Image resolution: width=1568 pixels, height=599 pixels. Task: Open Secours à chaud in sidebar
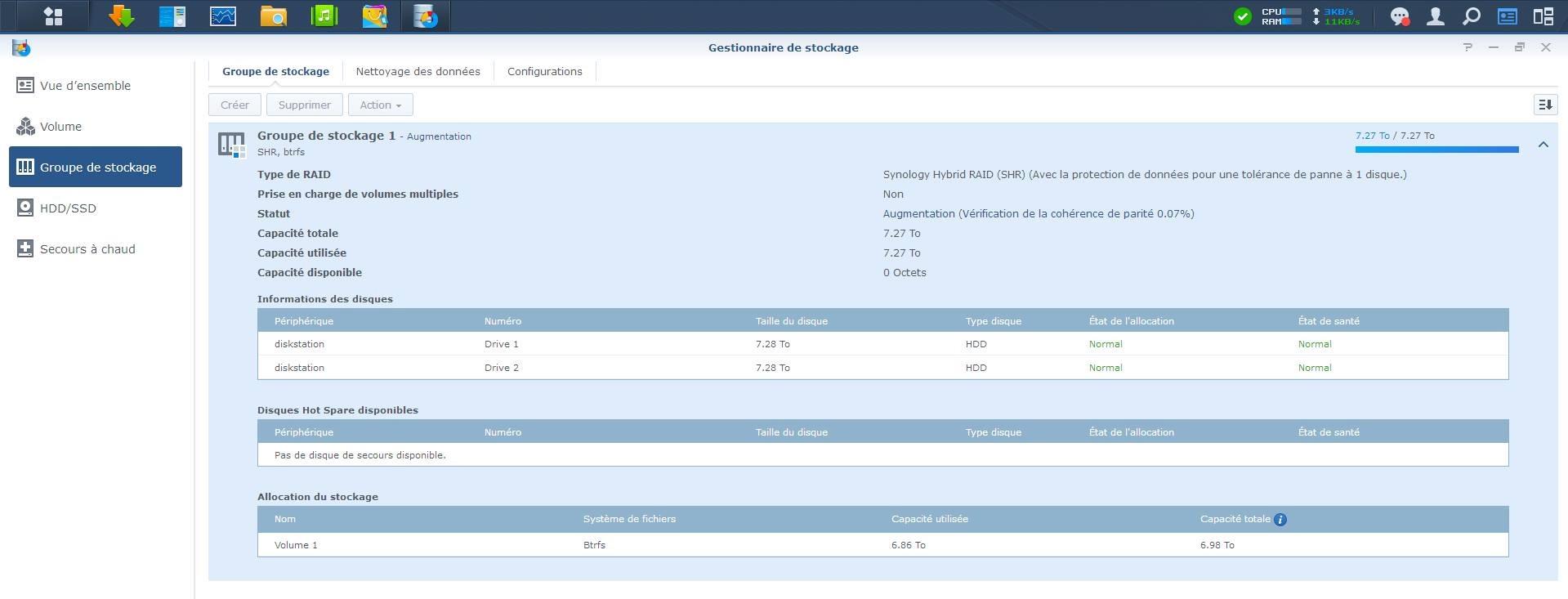pos(96,249)
